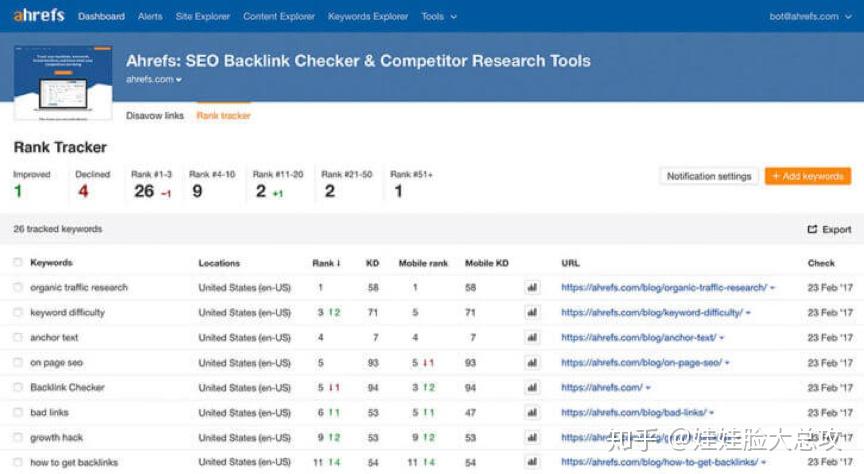This screenshot has width=864, height=474.
Task: Check the how to get backlinks checkbox
Action: click(18, 462)
